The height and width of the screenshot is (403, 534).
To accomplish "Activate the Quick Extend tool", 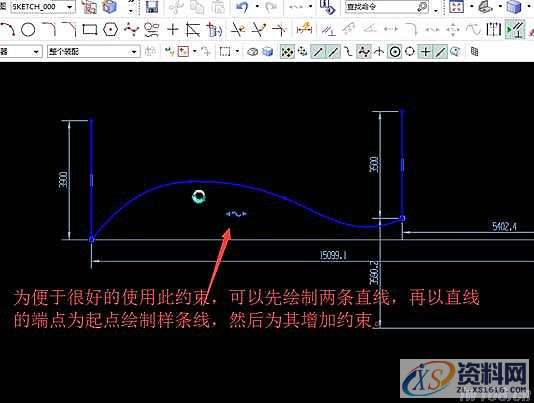I will coord(258,30).
